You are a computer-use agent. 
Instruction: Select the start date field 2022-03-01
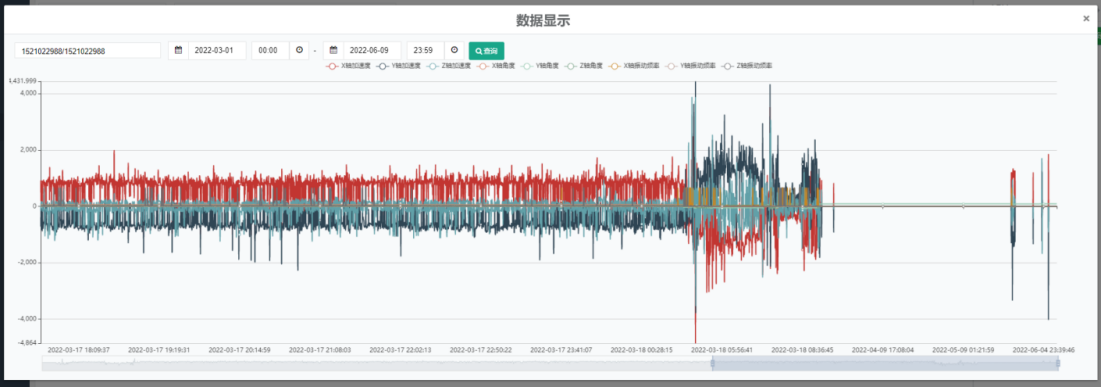[217, 51]
